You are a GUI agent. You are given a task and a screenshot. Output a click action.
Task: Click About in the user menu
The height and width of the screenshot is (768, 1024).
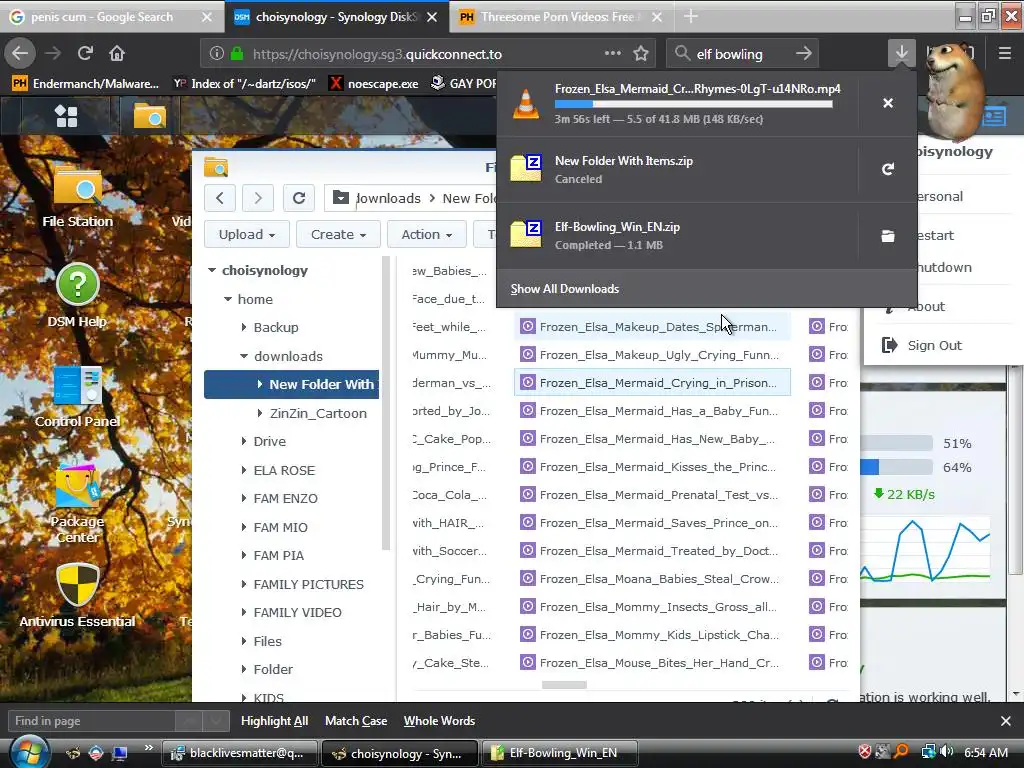[x=925, y=306]
